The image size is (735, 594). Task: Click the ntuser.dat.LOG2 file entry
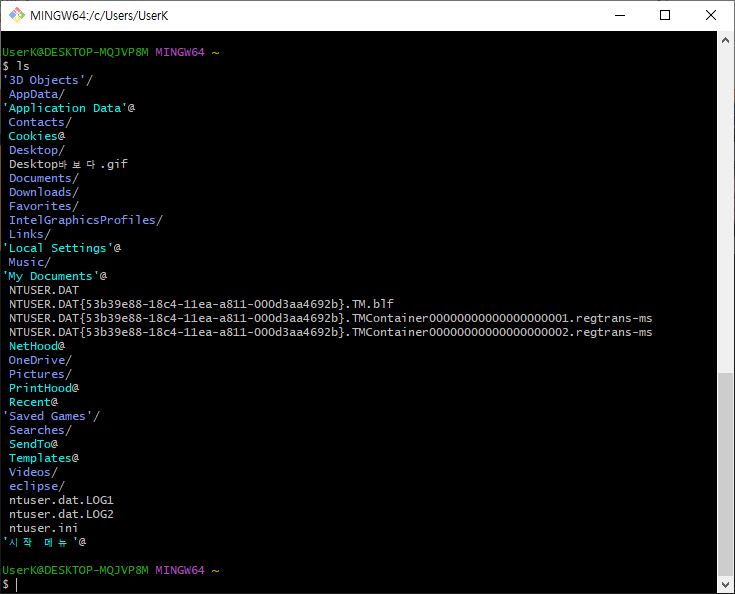click(x=61, y=514)
